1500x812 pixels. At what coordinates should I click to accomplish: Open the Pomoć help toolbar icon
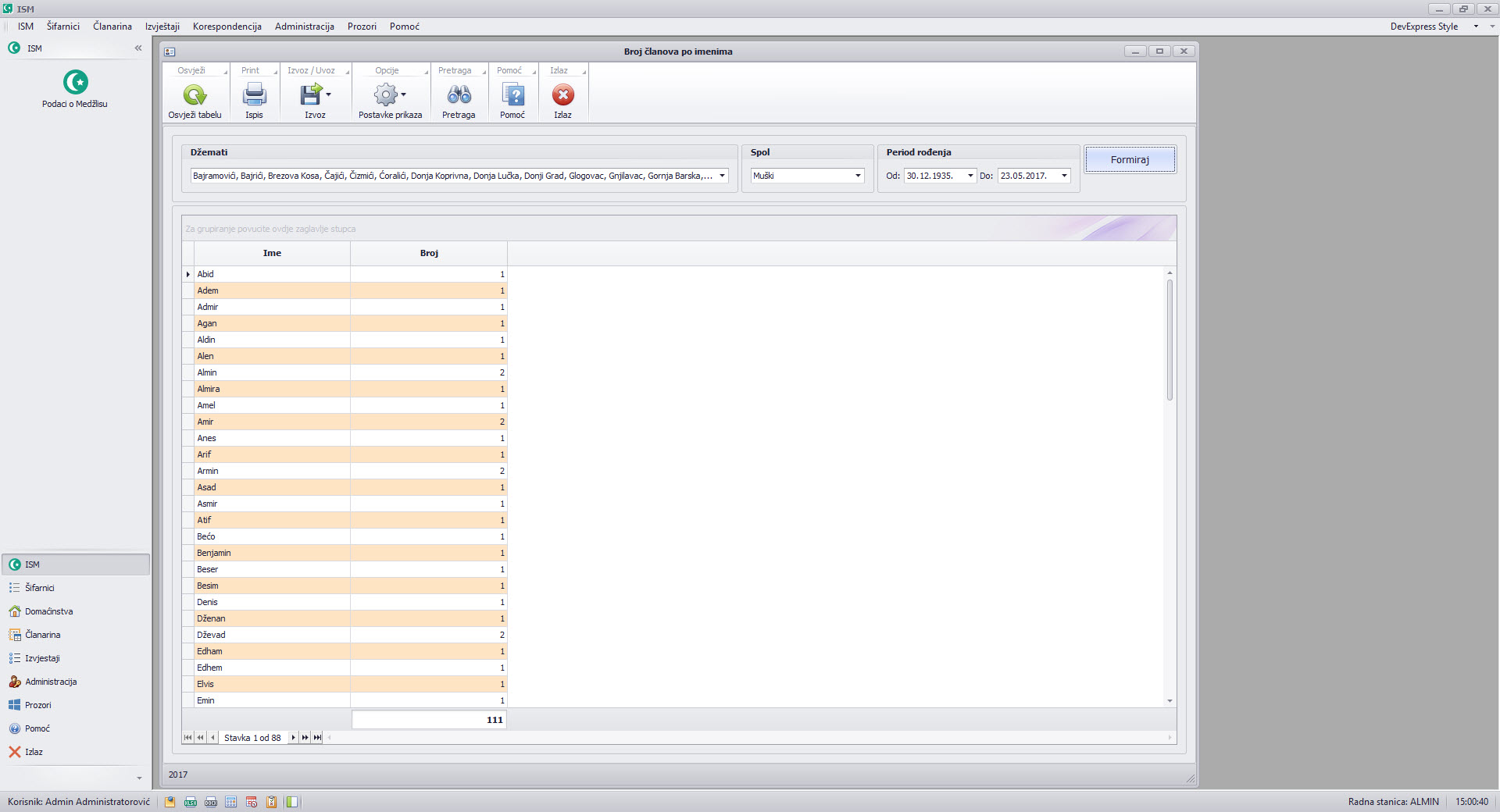512,95
